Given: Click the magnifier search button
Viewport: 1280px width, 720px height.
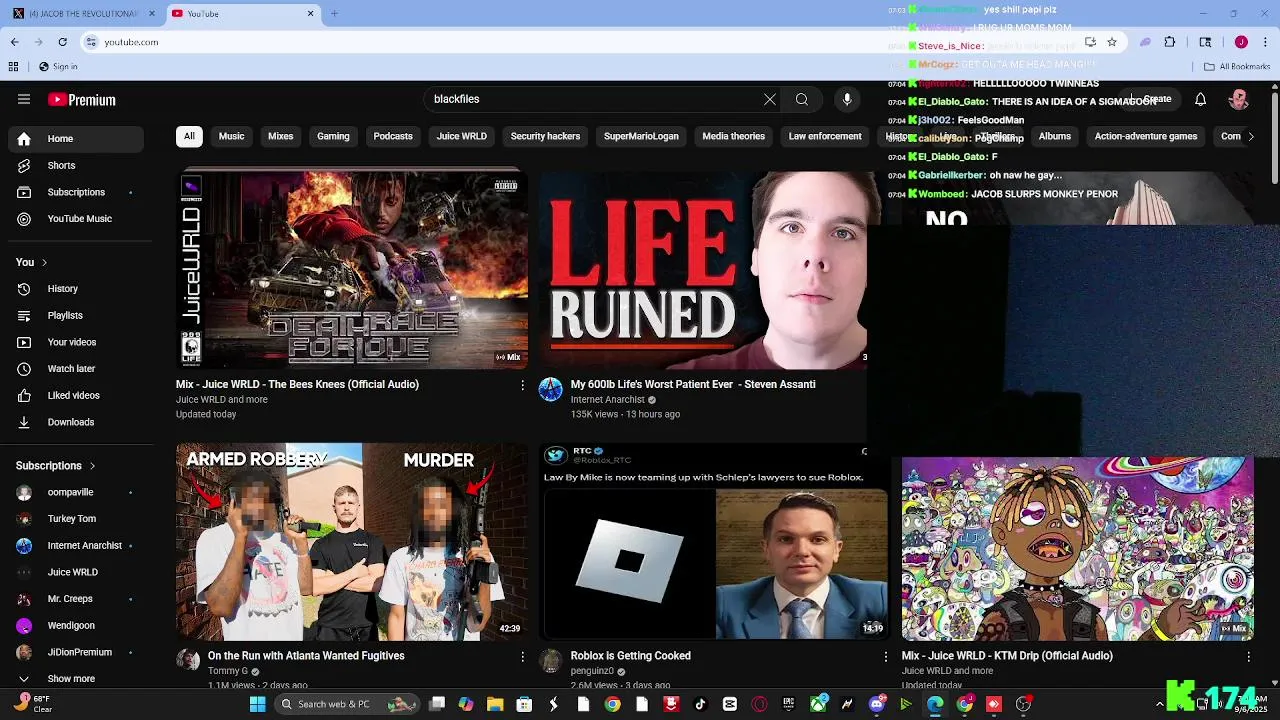Looking at the screenshot, I should point(802,99).
